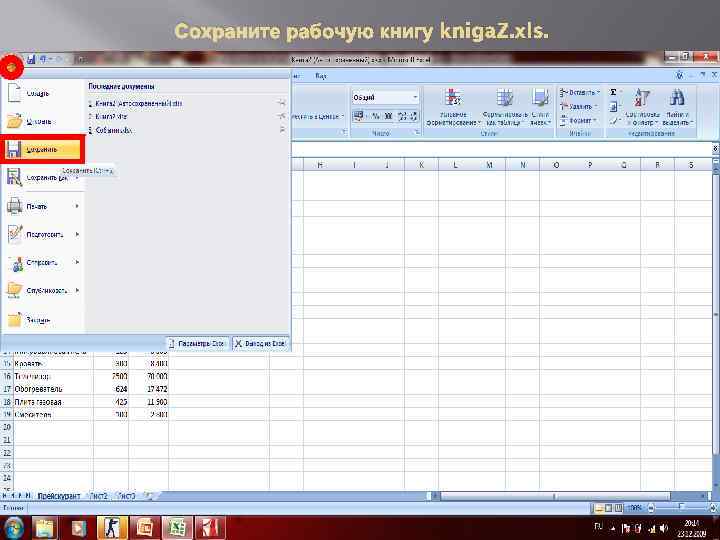
Task: Click Save icon in Quick Access Toolbar
Action: point(31,59)
